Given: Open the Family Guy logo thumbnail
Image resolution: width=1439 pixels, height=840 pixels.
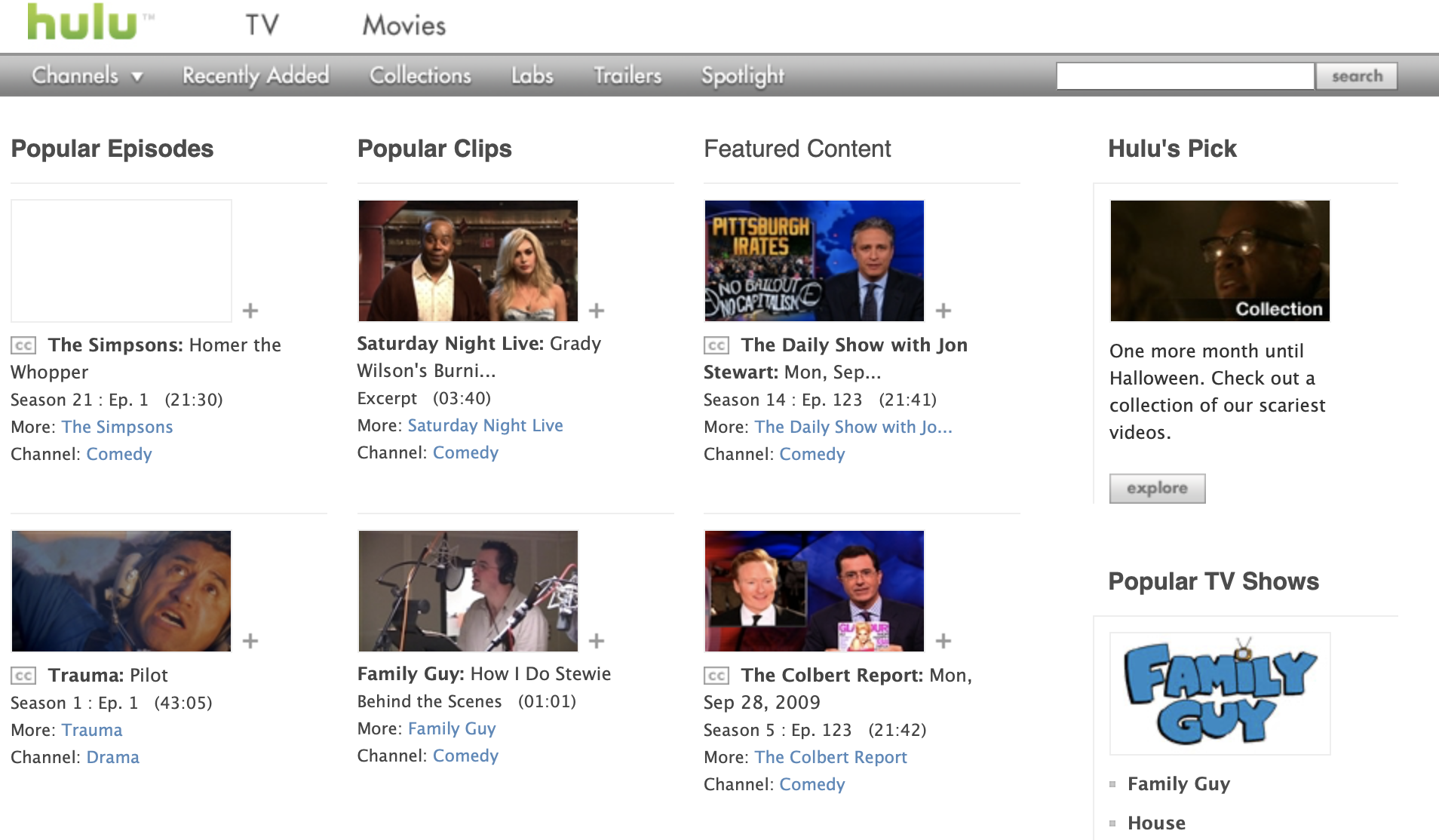Looking at the screenshot, I should point(1220,694).
